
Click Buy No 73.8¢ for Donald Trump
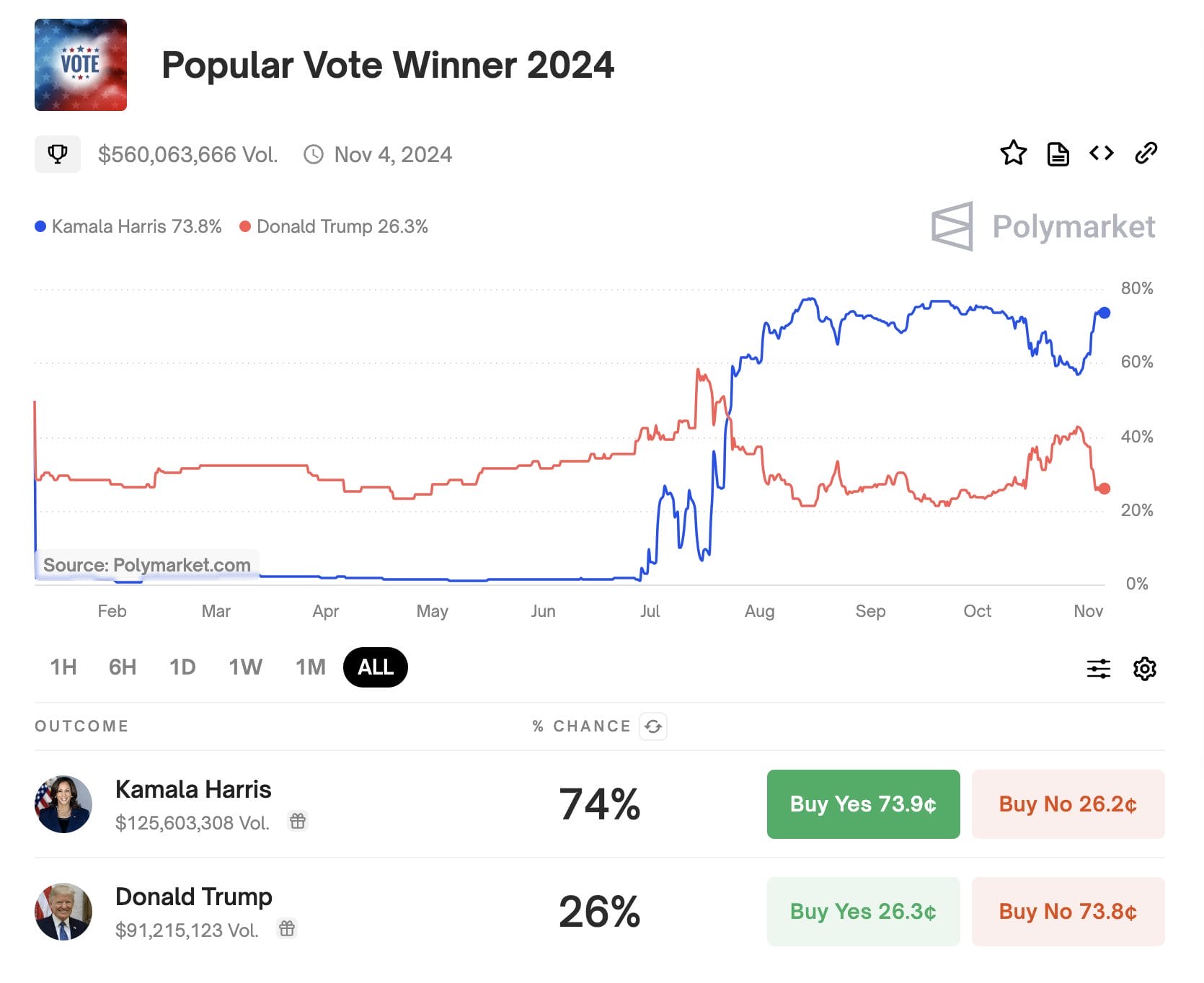[x=1068, y=912]
